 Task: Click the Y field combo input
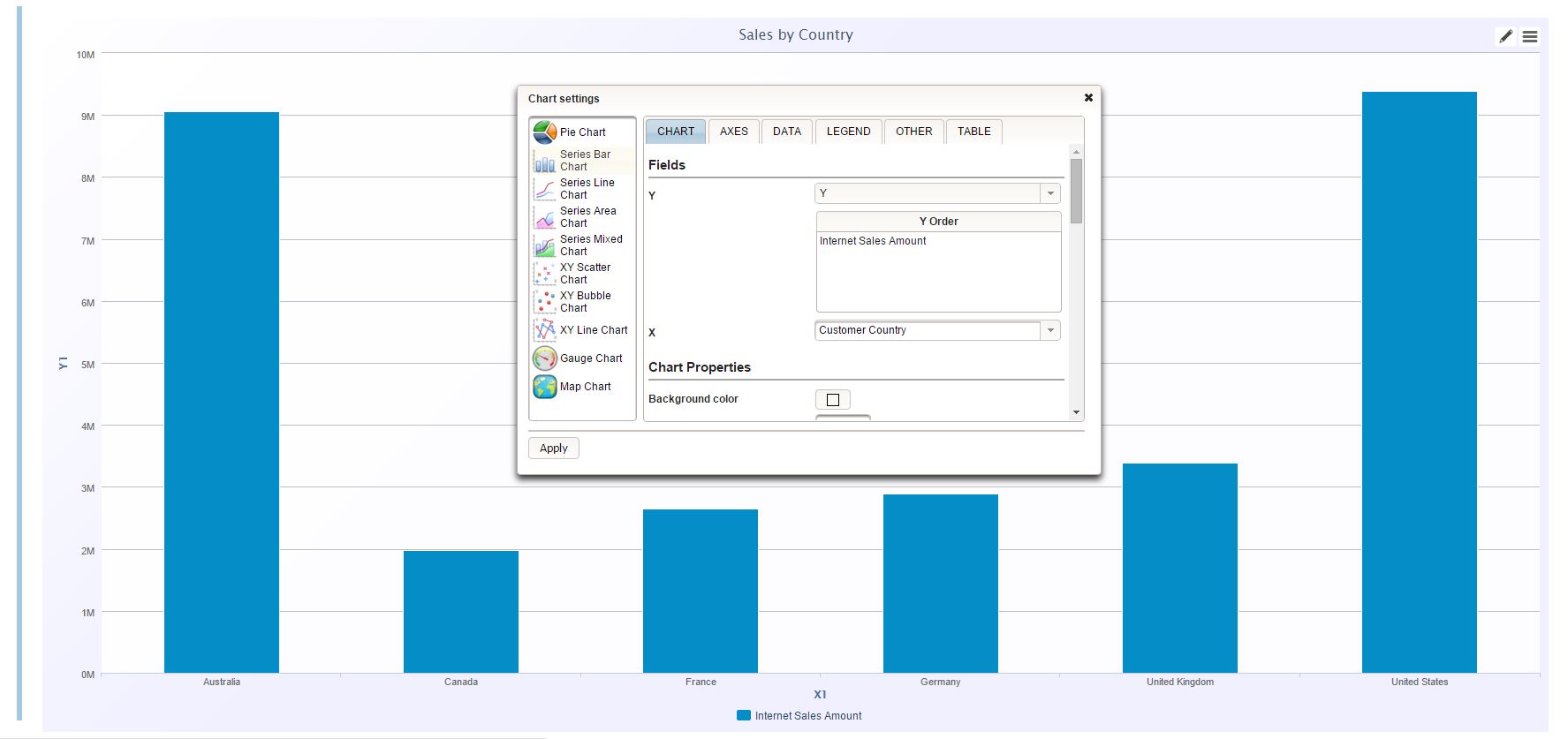[x=928, y=193]
